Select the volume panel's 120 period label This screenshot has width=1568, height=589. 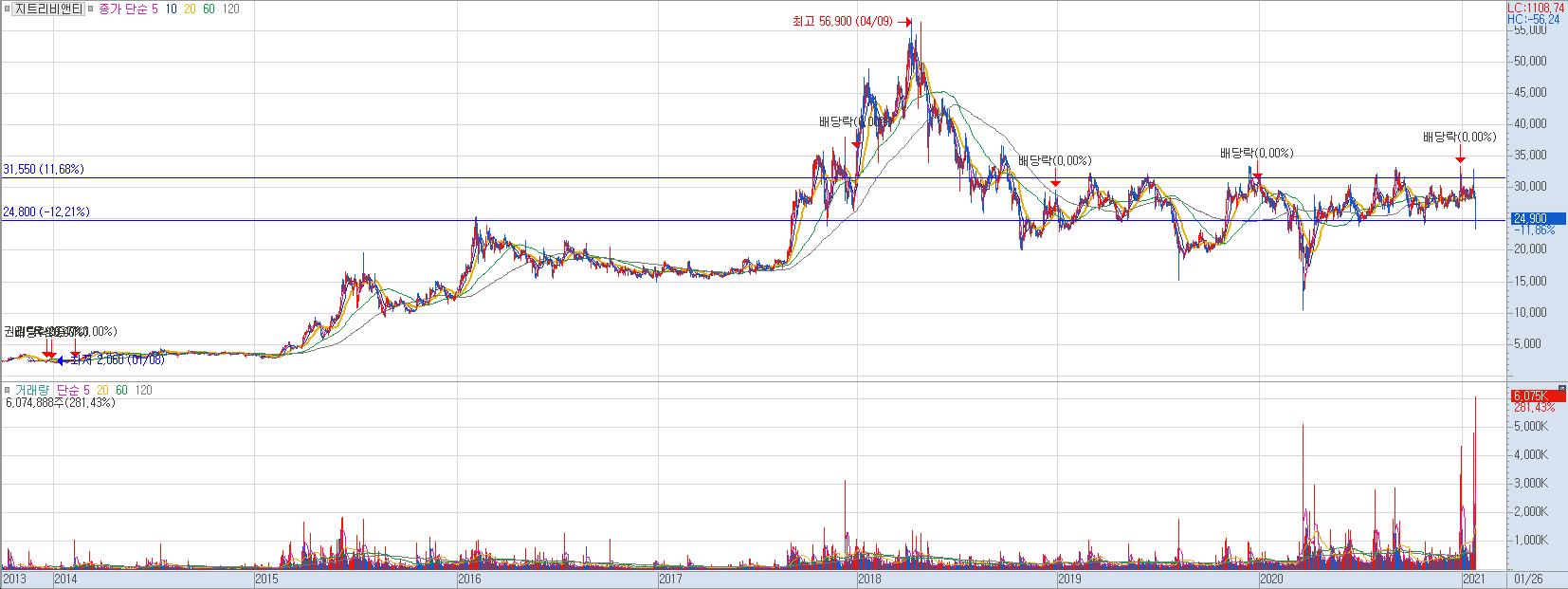pos(143,391)
